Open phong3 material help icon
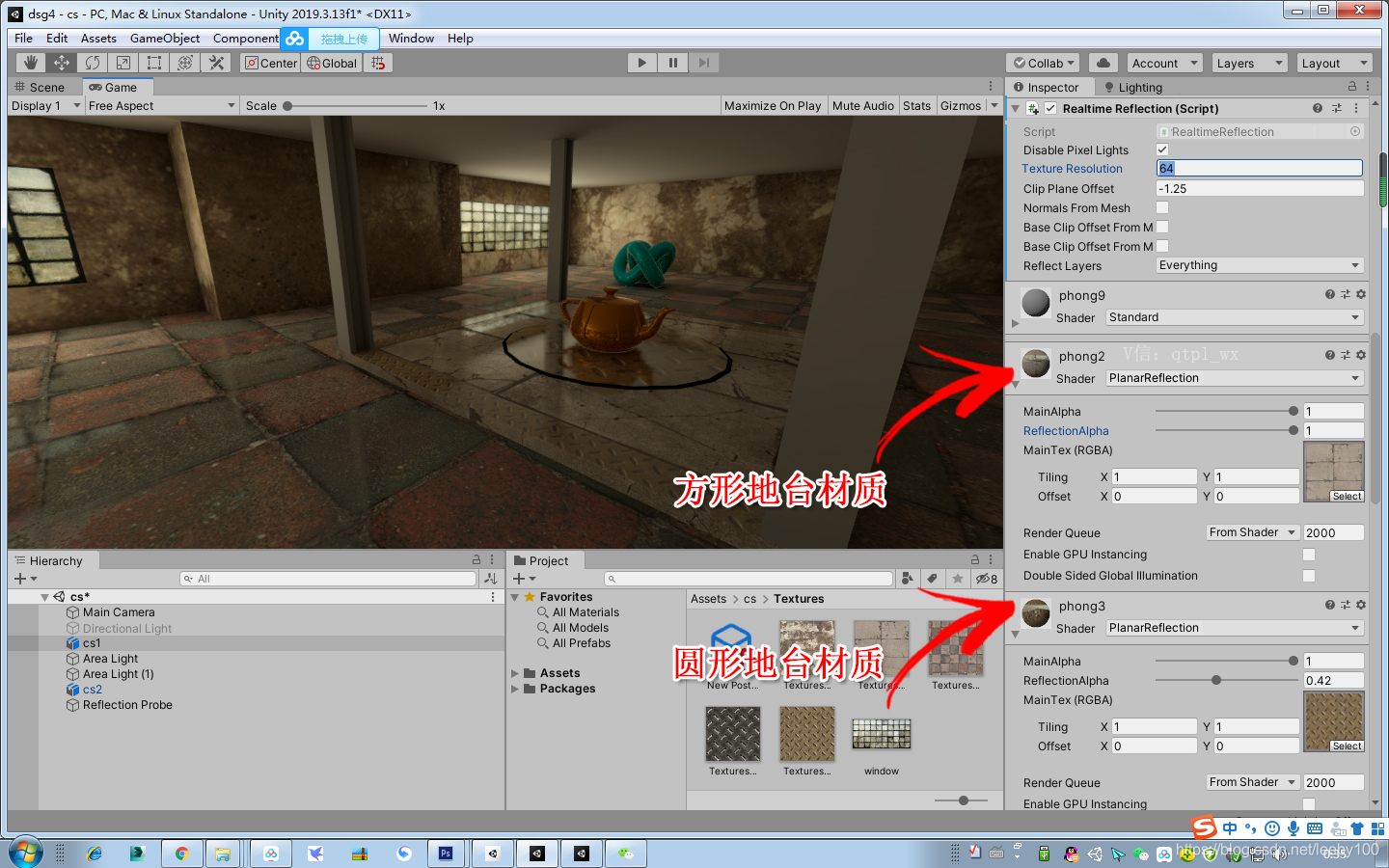The width and height of the screenshot is (1389, 868). click(x=1330, y=605)
